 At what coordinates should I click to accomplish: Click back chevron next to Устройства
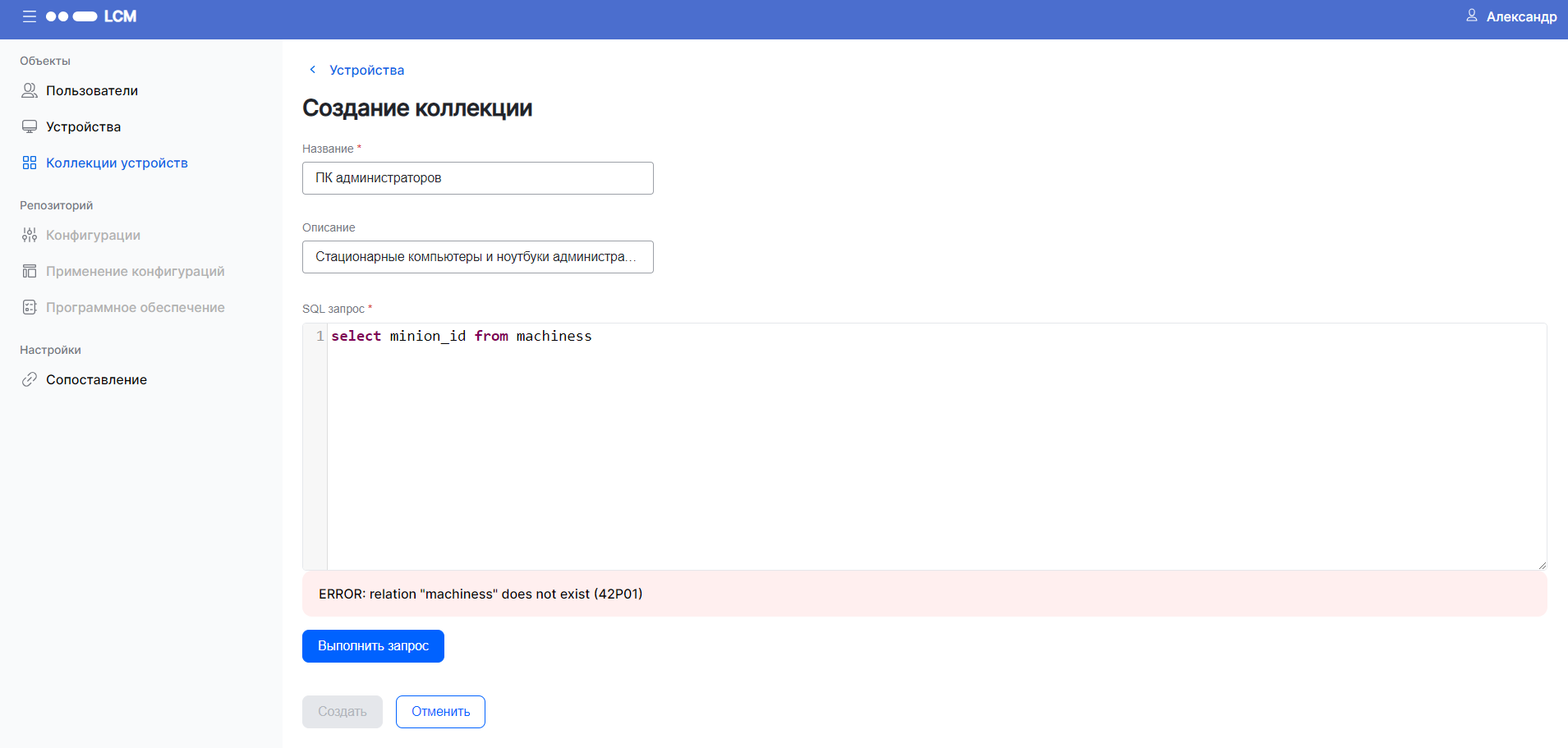313,70
